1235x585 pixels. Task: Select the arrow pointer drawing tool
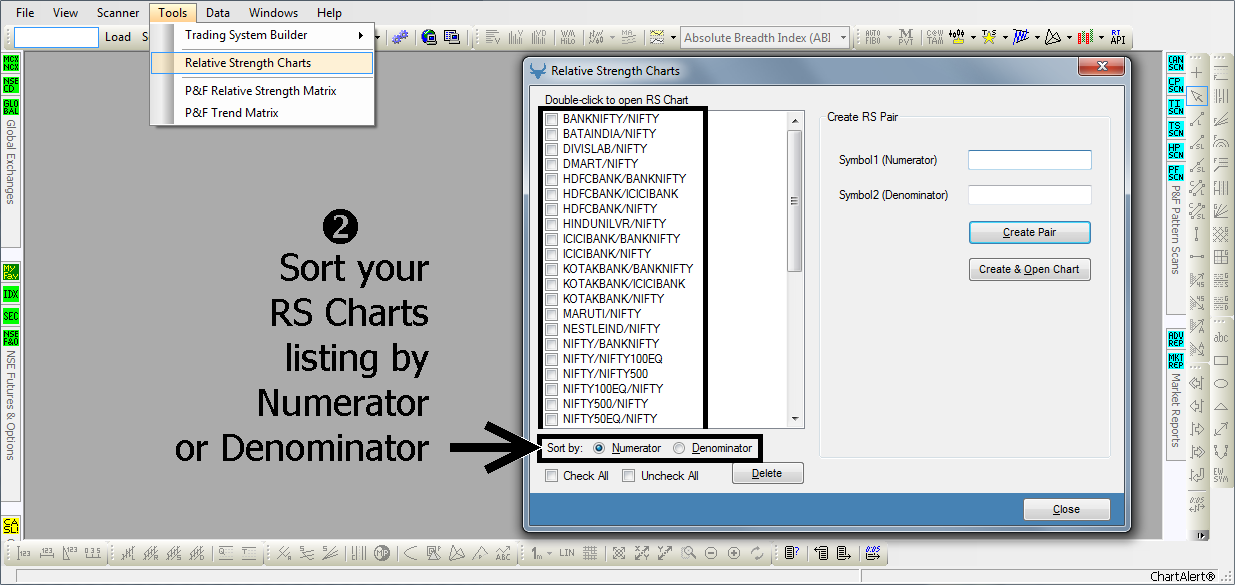tap(1196, 96)
